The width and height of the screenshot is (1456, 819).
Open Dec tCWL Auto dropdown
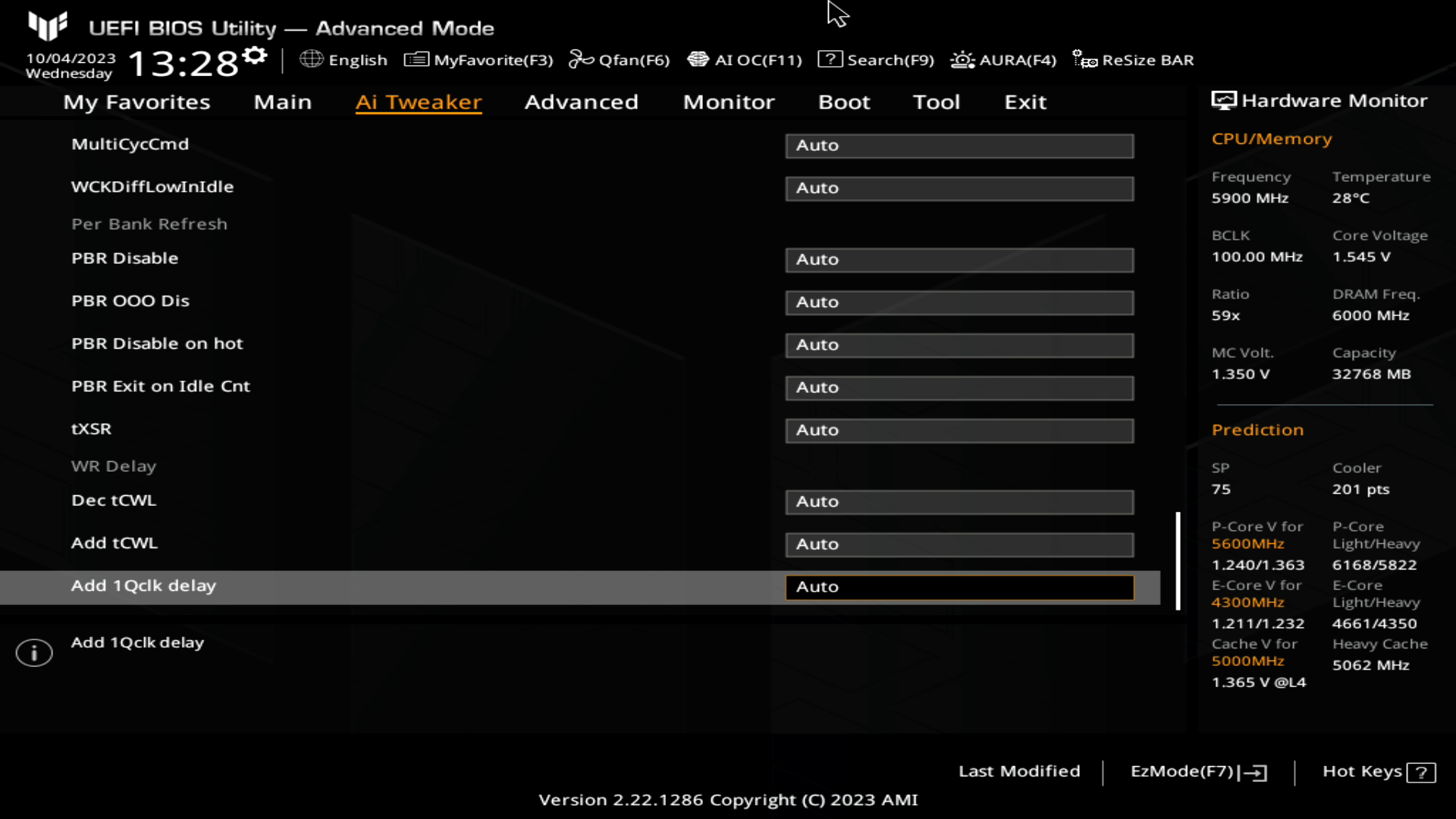point(959,501)
